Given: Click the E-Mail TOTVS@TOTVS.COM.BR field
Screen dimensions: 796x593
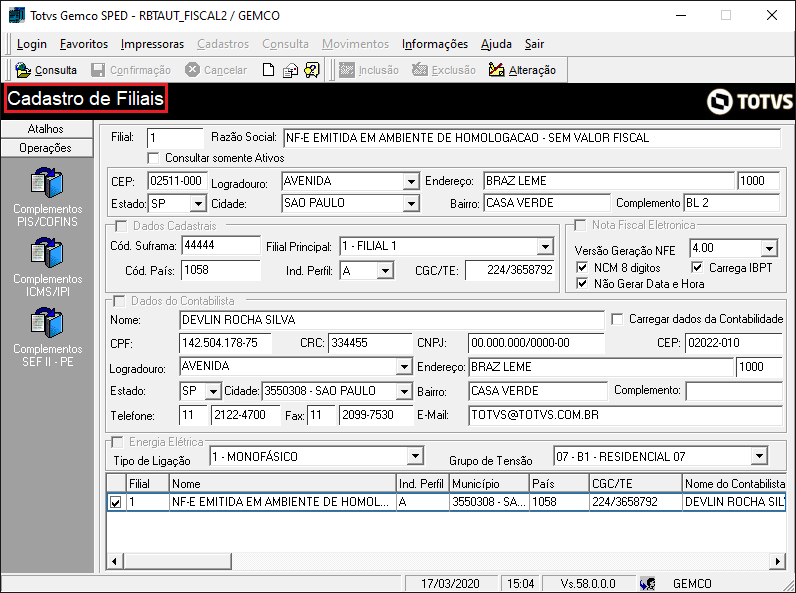Looking at the screenshot, I should (x=625, y=415).
